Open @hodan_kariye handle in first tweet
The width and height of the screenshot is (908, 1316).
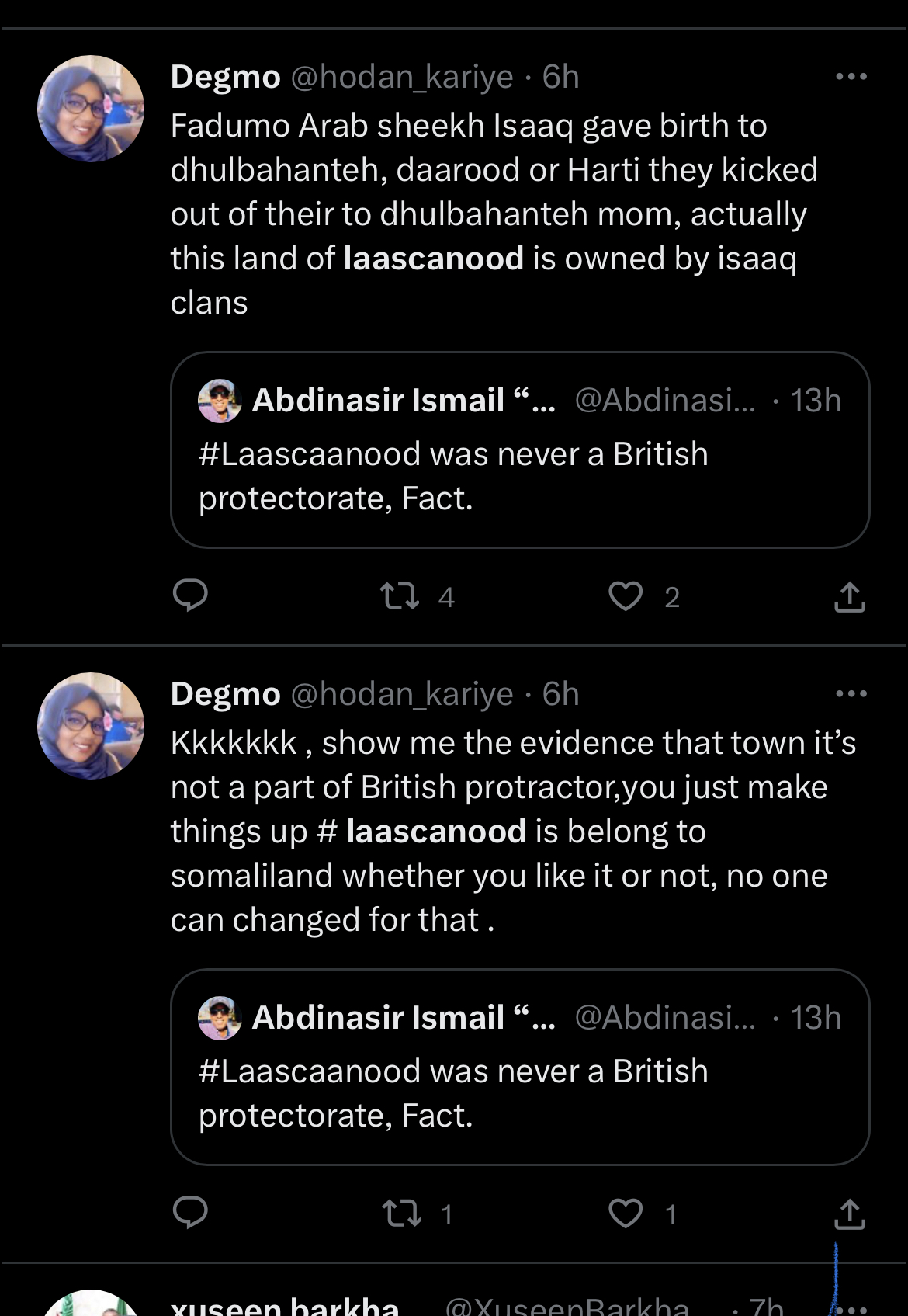tap(401, 77)
